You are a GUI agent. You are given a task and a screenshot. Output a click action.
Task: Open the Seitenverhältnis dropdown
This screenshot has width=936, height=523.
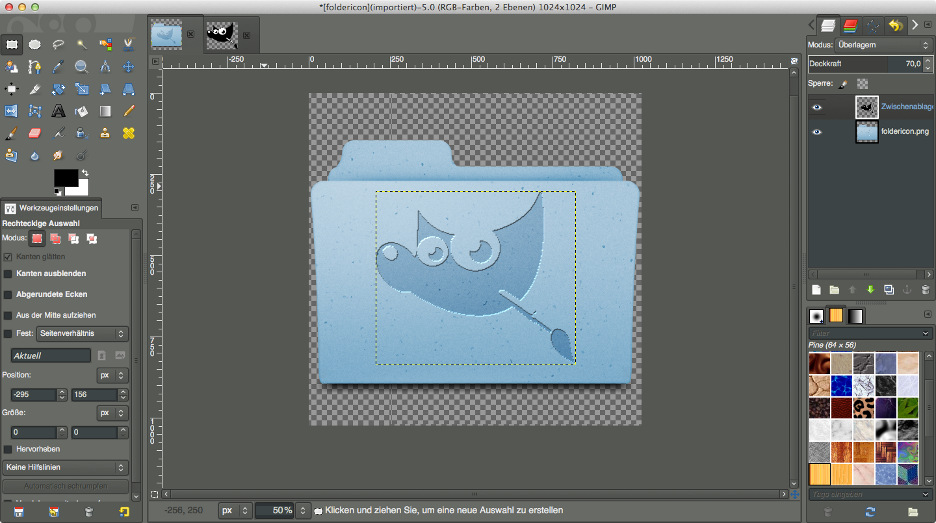(x=82, y=334)
